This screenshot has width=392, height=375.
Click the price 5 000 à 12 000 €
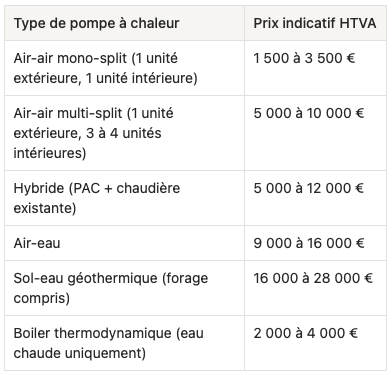[x=308, y=188]
